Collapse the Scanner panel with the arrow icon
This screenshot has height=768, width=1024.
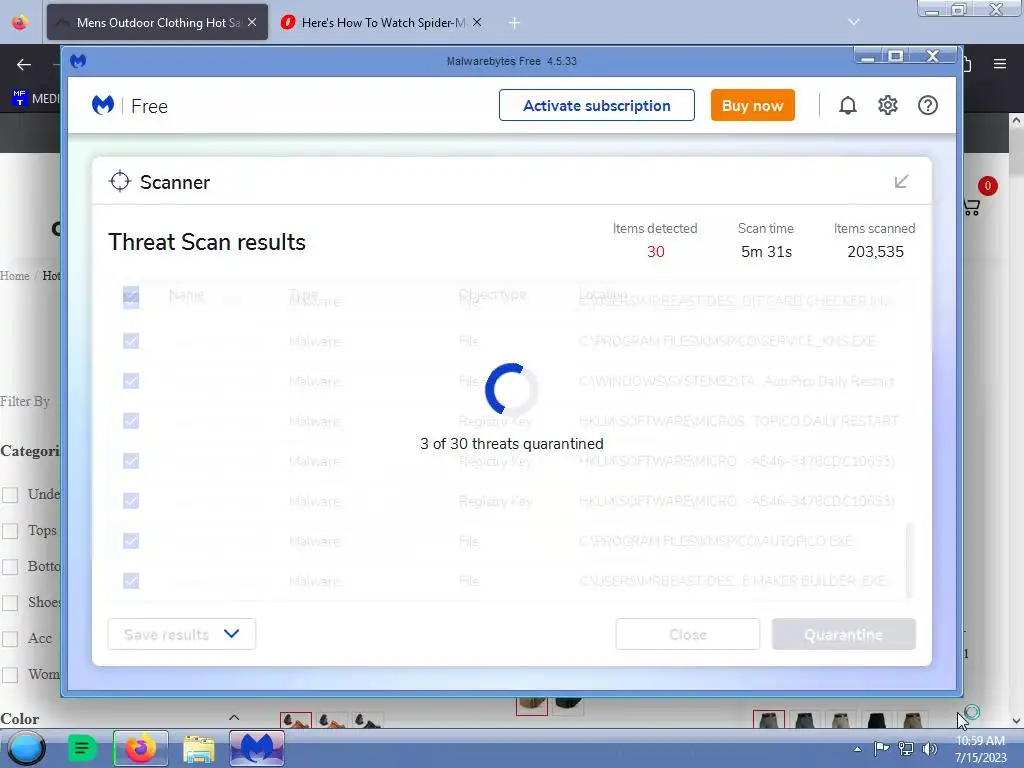tap(901, 182)
